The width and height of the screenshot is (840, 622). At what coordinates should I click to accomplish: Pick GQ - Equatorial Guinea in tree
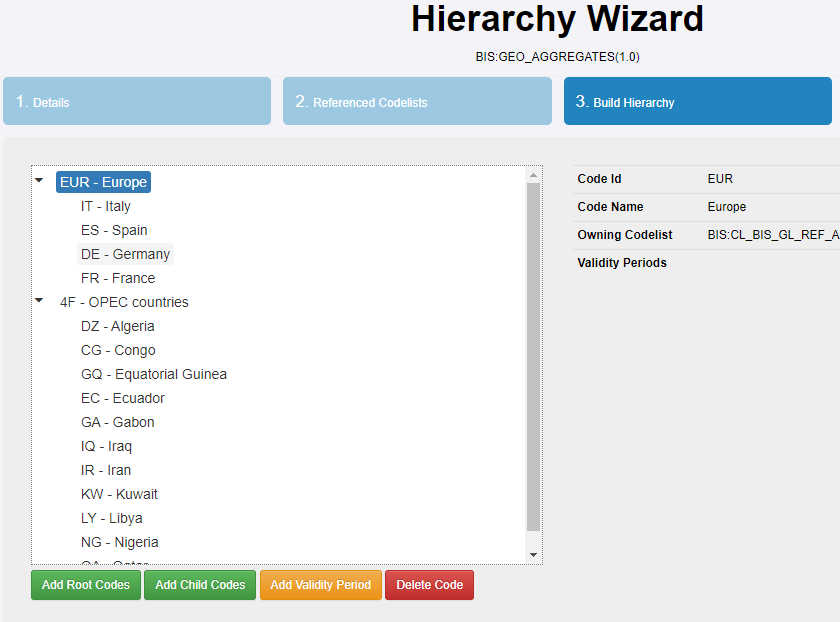[x=154, y=374]
